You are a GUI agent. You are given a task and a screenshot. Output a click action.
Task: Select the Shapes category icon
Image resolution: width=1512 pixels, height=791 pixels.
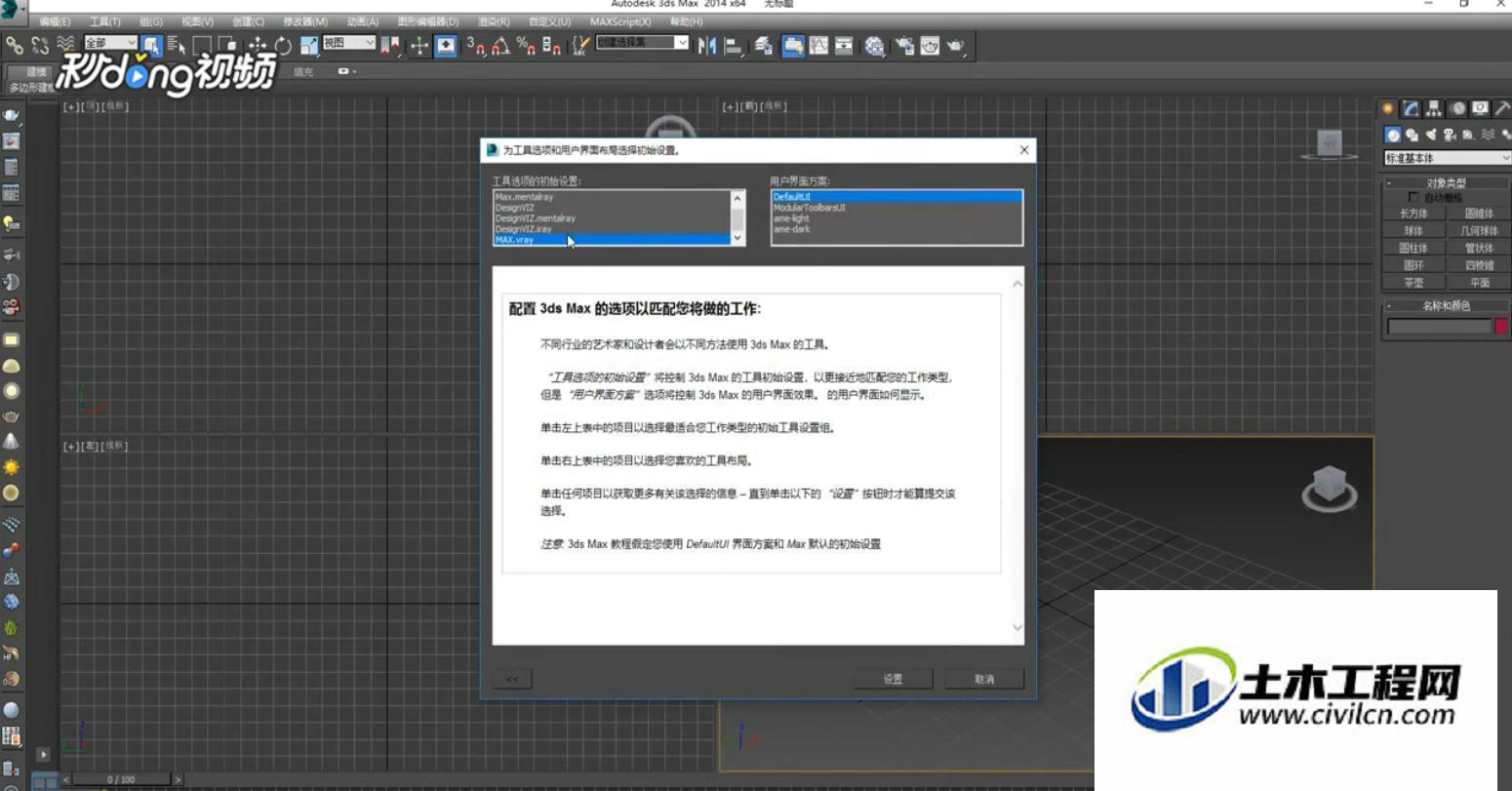click(x=1412, y=135)
